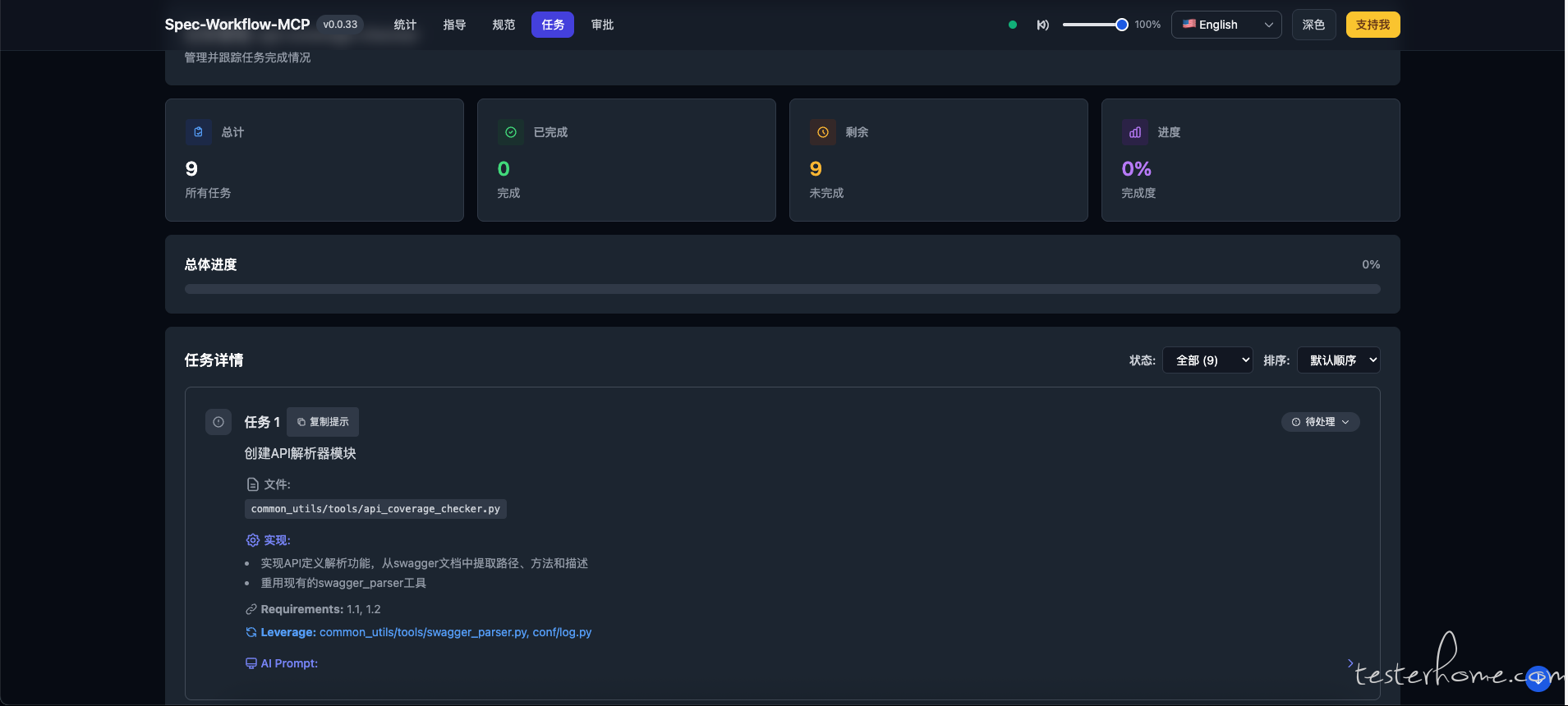Click the clipboard icon in 总计 card
This screenshot has height=706, width=1568.
click(x=198, y=132)
